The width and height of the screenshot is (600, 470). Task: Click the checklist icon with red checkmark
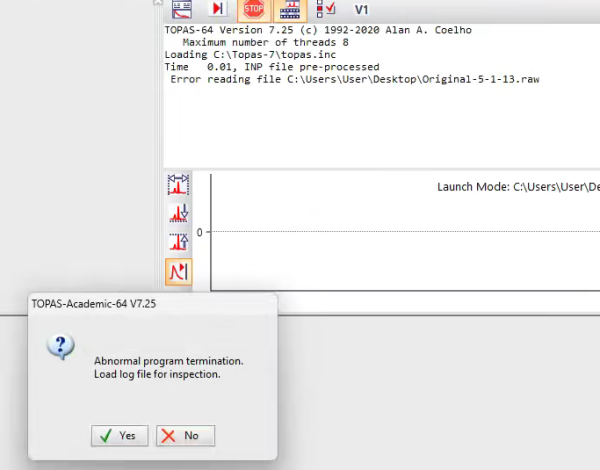(326, 9)
